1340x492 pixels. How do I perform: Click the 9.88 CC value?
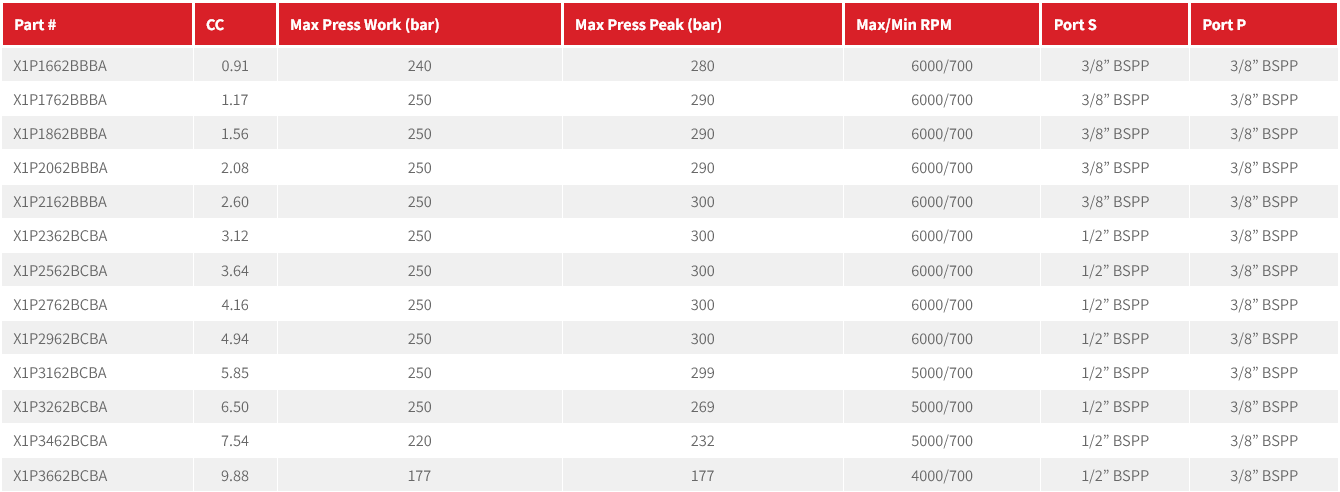click(x=235, y=475)
